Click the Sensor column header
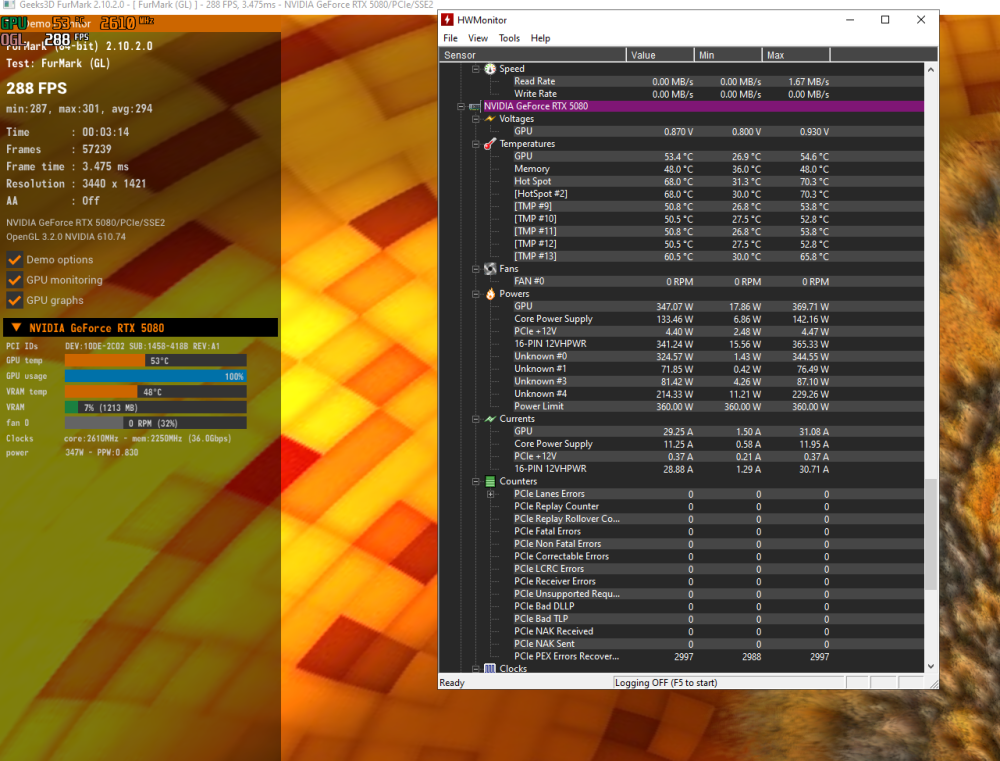 [533, 55]
